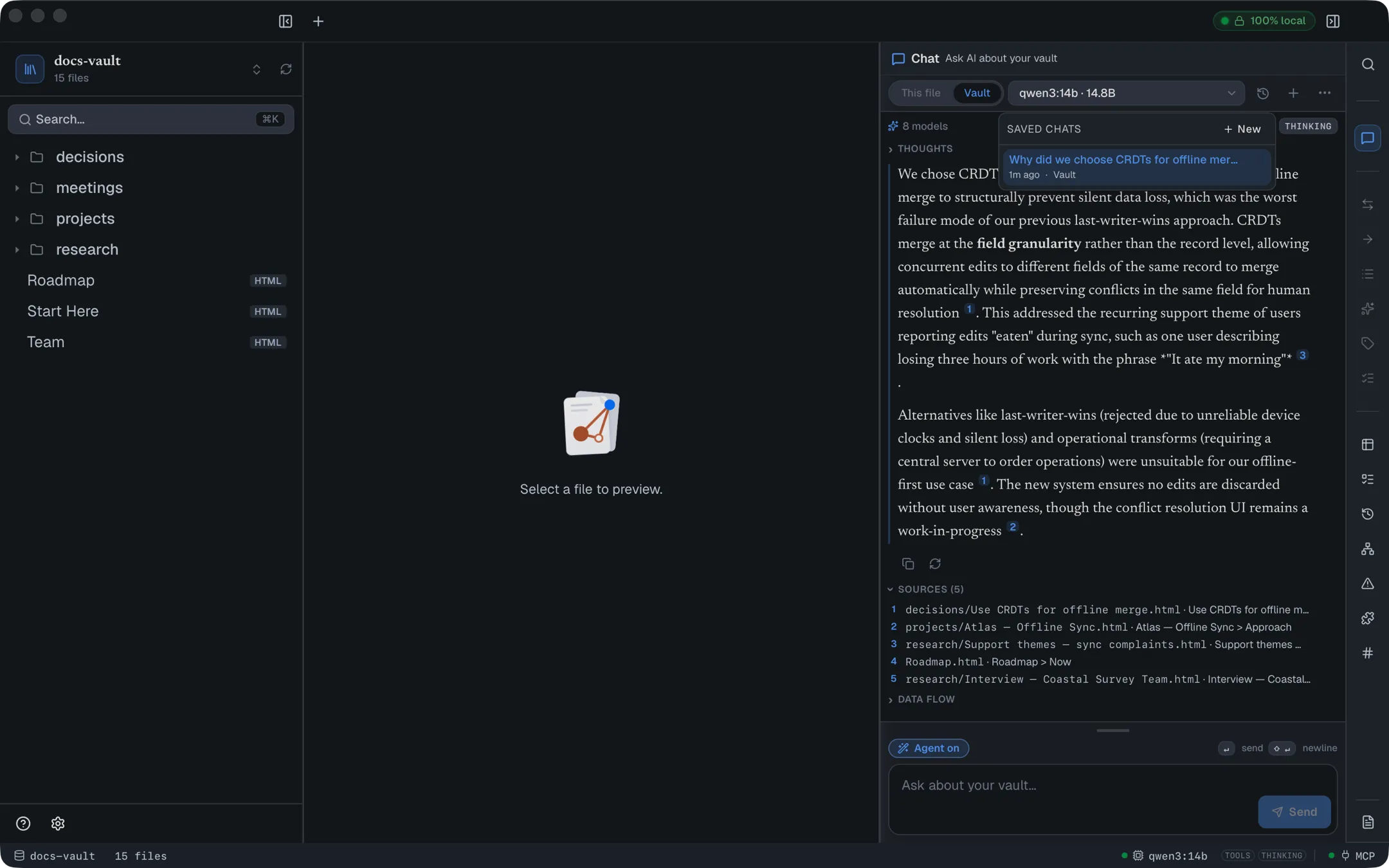Open the tag icon in right rail
This screenshot has width=1389, height=868.
[1368, 343]
